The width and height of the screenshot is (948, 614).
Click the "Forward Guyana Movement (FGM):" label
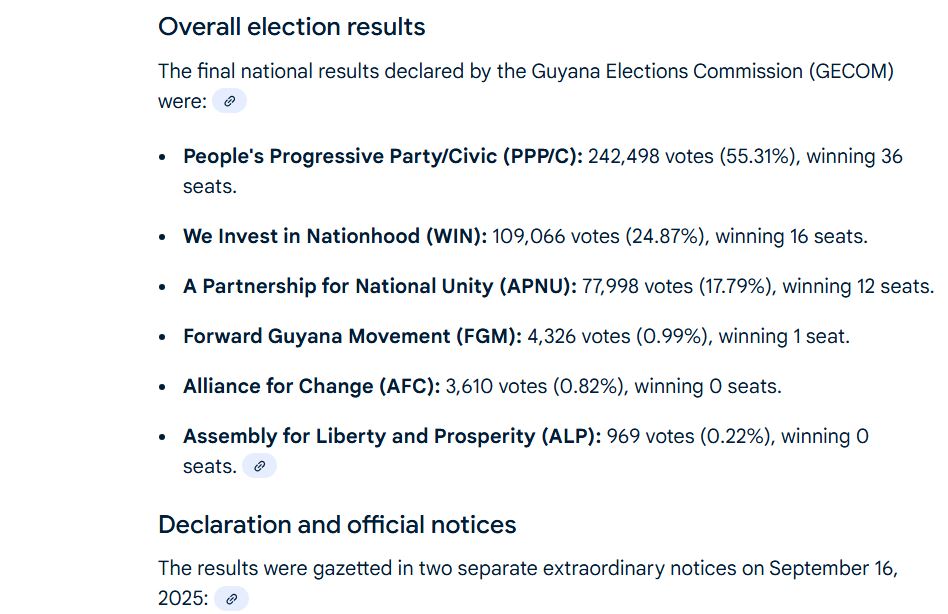point(352,336)
